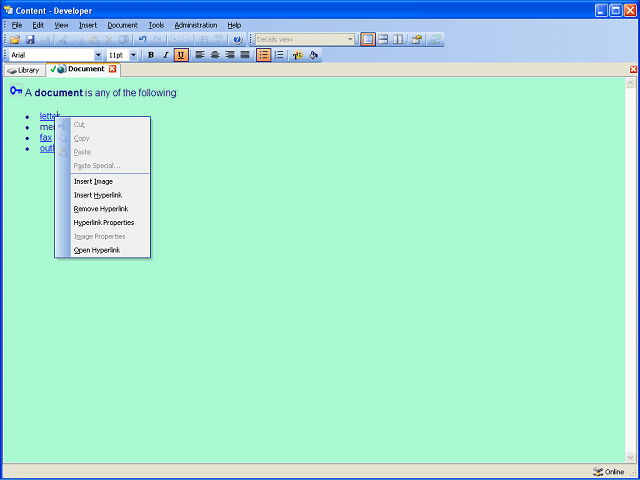Image resolution: width=640 pixels, height=480 pixels.
Task: Open the 11pt font size dropdown
Action: coord(133,55)
